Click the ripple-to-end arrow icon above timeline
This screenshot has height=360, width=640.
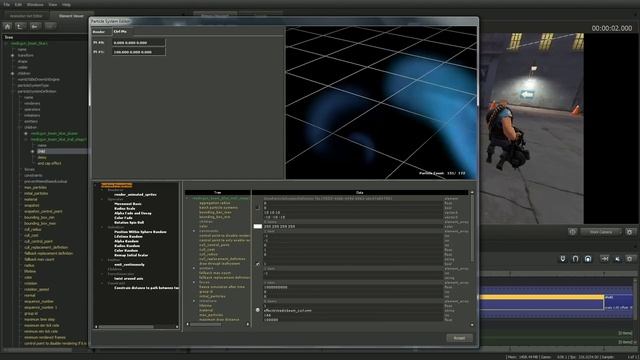tap(604, 259)
